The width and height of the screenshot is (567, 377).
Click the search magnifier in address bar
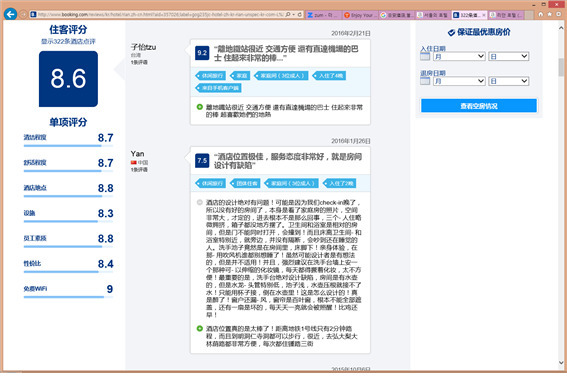288,14
